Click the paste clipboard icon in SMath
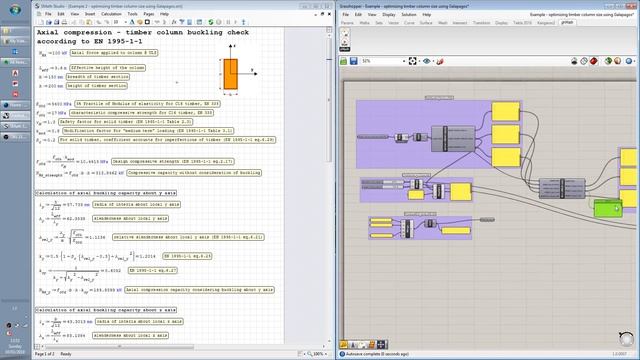This screenshot has height=360, width=640. [x=89, y=22]
